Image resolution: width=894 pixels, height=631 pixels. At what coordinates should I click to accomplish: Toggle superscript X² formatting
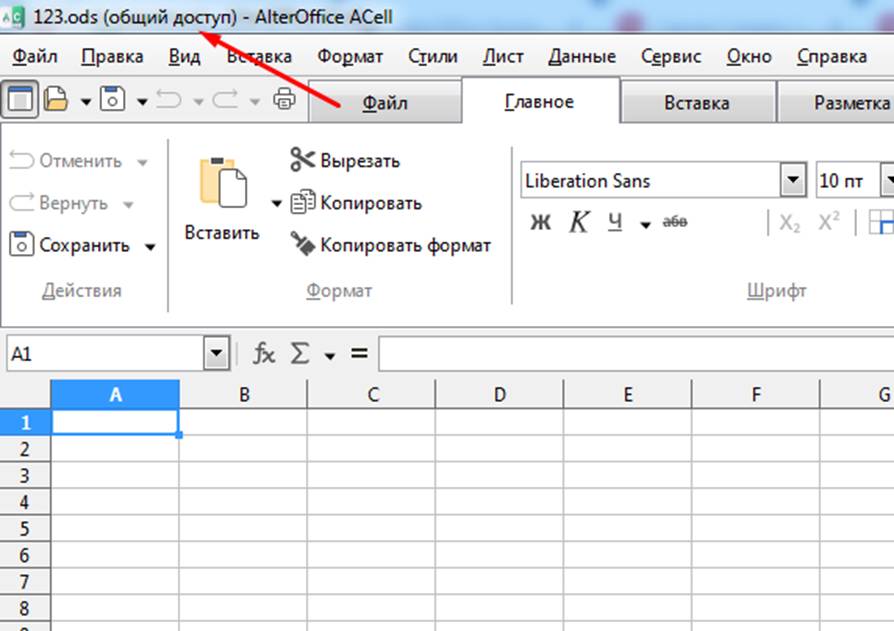828,221
